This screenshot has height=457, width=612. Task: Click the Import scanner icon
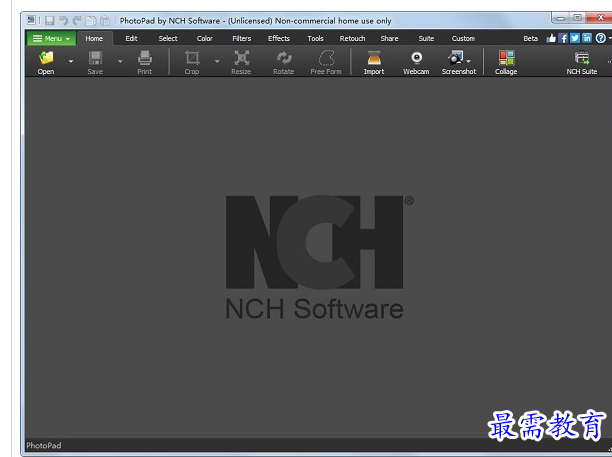click(x=374, y=62)
